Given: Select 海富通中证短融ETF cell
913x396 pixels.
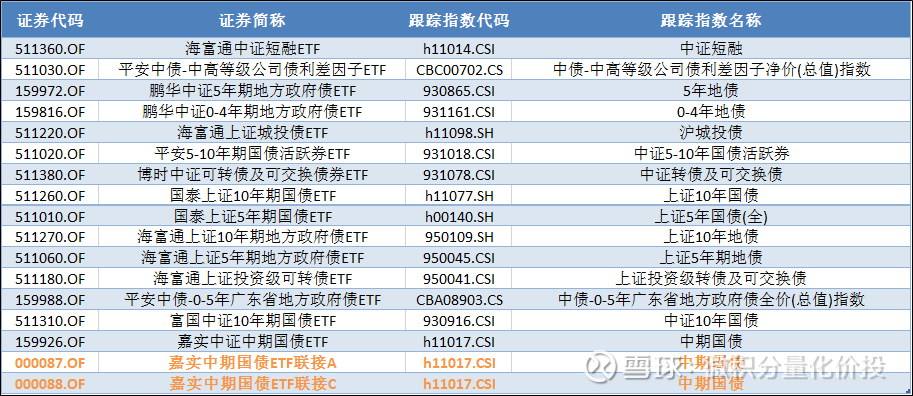Looking at the screenshot, I should [252, 49].
